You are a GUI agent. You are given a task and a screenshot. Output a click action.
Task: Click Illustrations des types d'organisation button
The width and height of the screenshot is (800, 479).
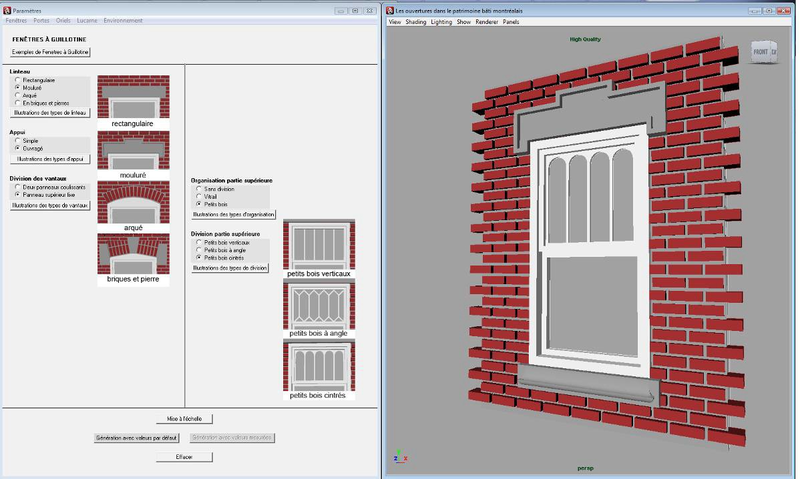233,215
